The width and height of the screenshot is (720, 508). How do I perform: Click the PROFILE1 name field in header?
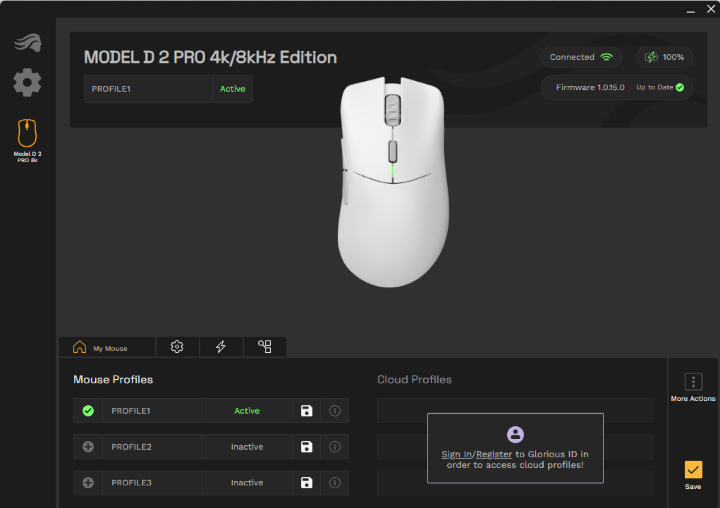point(148,89)
